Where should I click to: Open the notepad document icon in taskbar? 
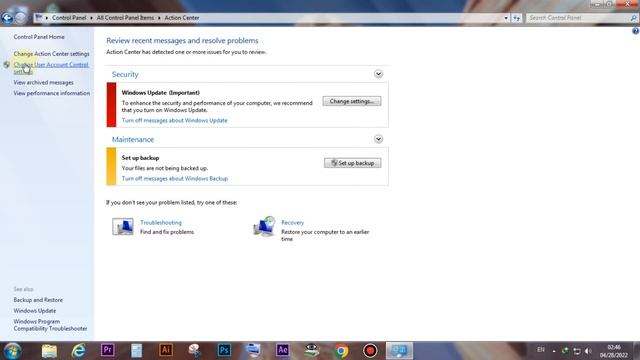click(x=137, y=351)
